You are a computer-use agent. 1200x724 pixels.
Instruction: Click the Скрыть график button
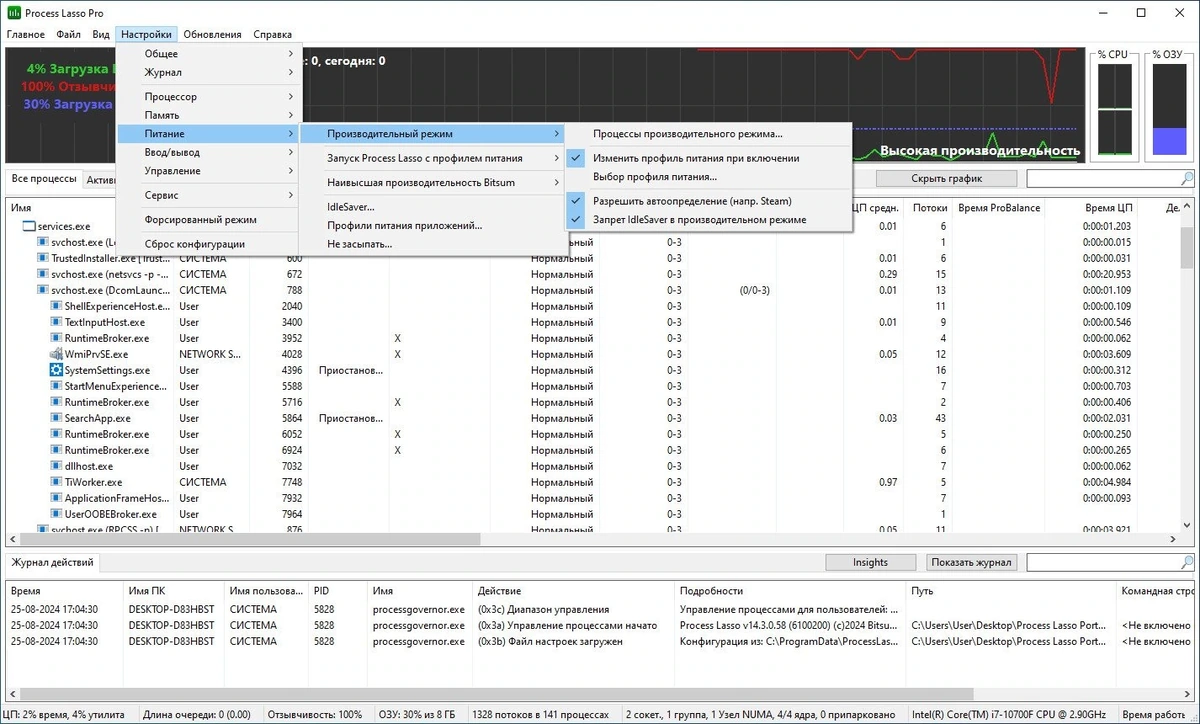pyautogui.click(x=946, y=178)
